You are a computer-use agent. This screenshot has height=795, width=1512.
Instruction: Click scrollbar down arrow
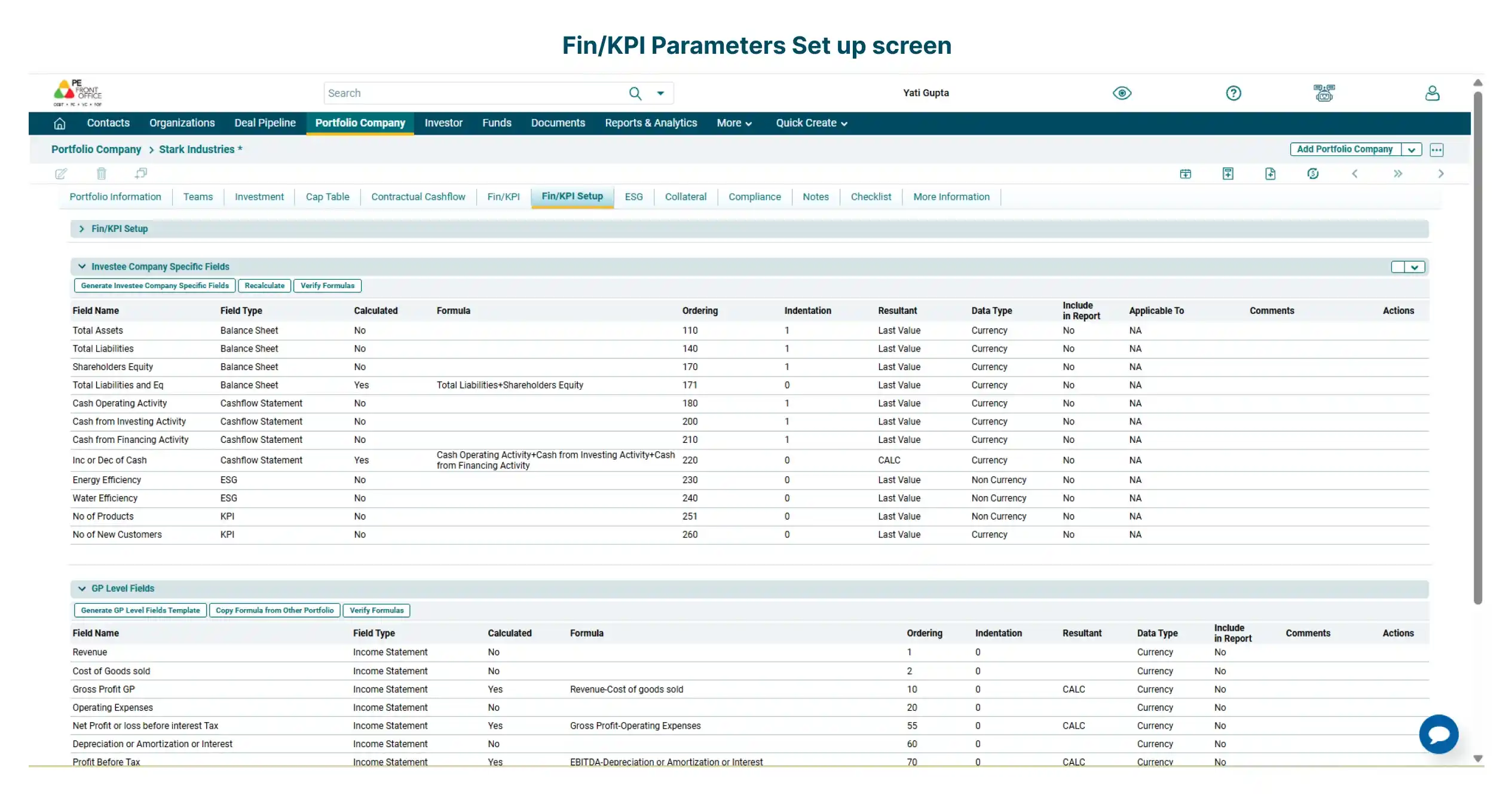pos(1477,759)
